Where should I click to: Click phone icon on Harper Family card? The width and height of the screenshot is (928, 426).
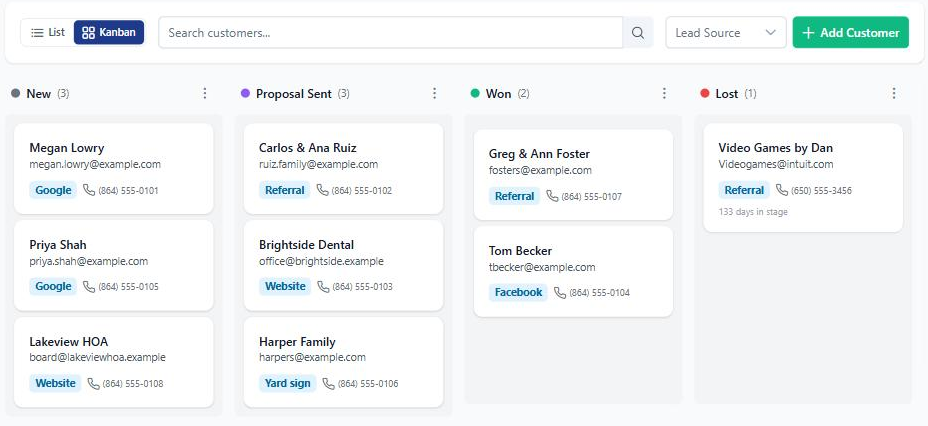point(328,383)
